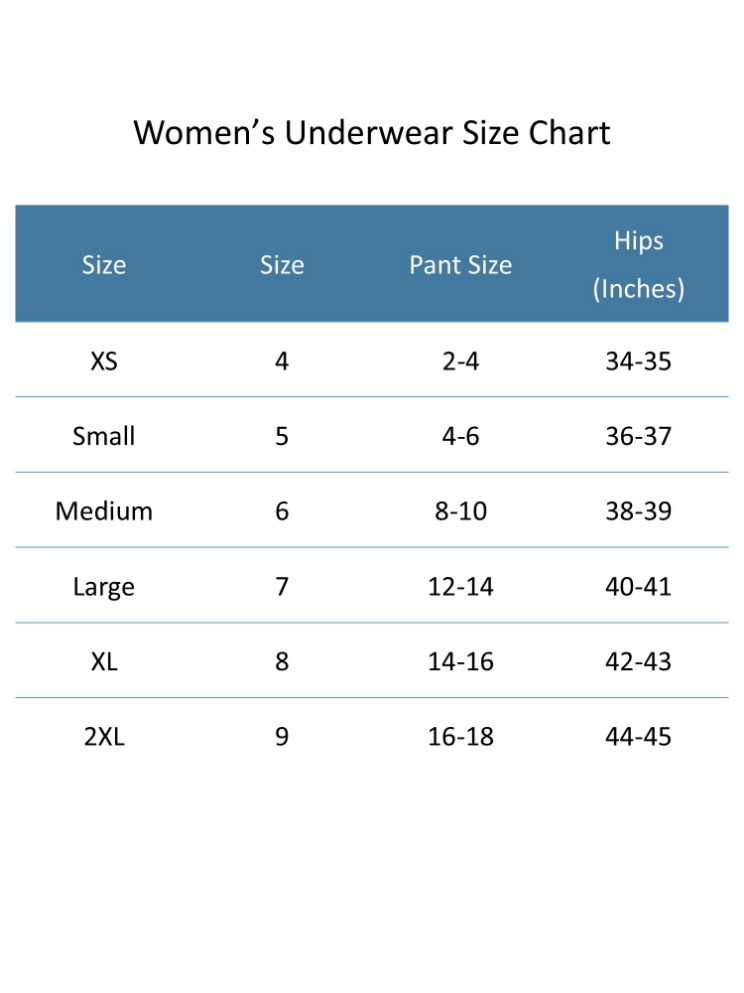Select the "Large" size cell
This screenshot has width=744, height=993.
(104, 586)
